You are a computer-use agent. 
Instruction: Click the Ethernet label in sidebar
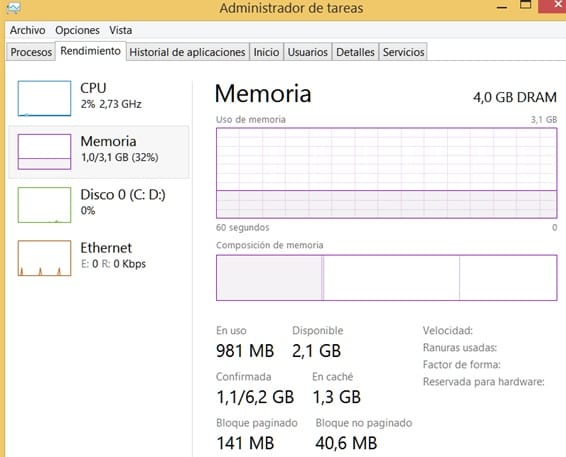coord(106,248)
